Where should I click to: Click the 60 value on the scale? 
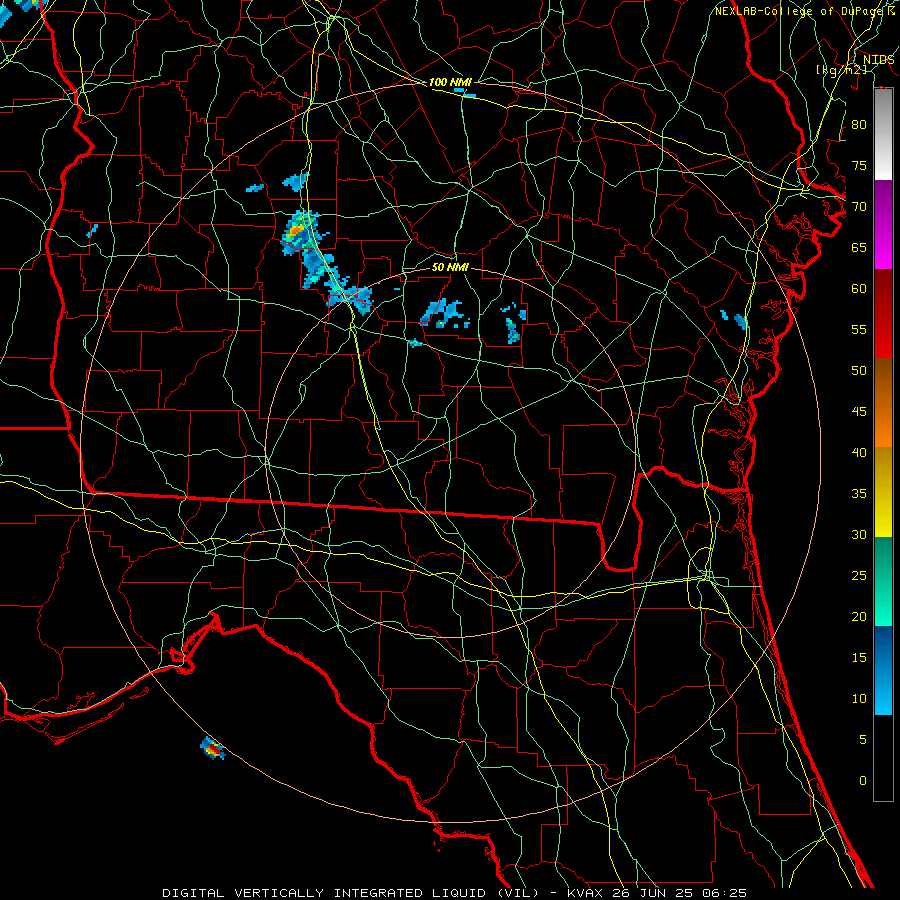tap(859, 289)
